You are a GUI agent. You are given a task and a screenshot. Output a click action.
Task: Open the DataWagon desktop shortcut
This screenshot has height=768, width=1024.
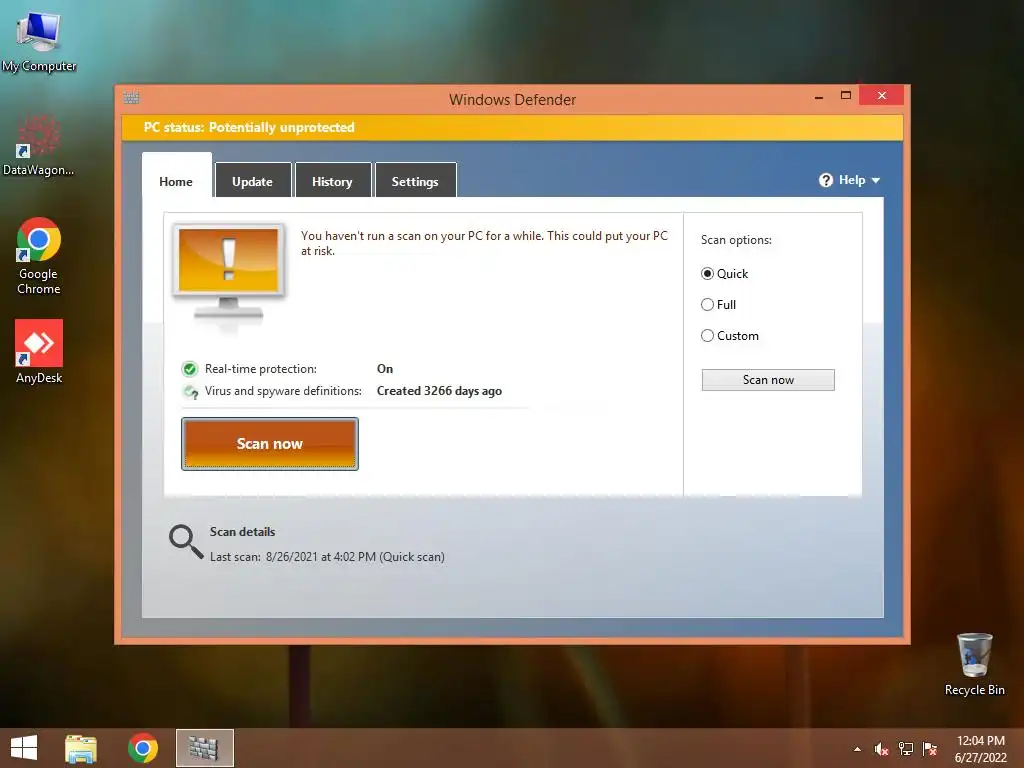pyautogui.click(x=39, y=145)
